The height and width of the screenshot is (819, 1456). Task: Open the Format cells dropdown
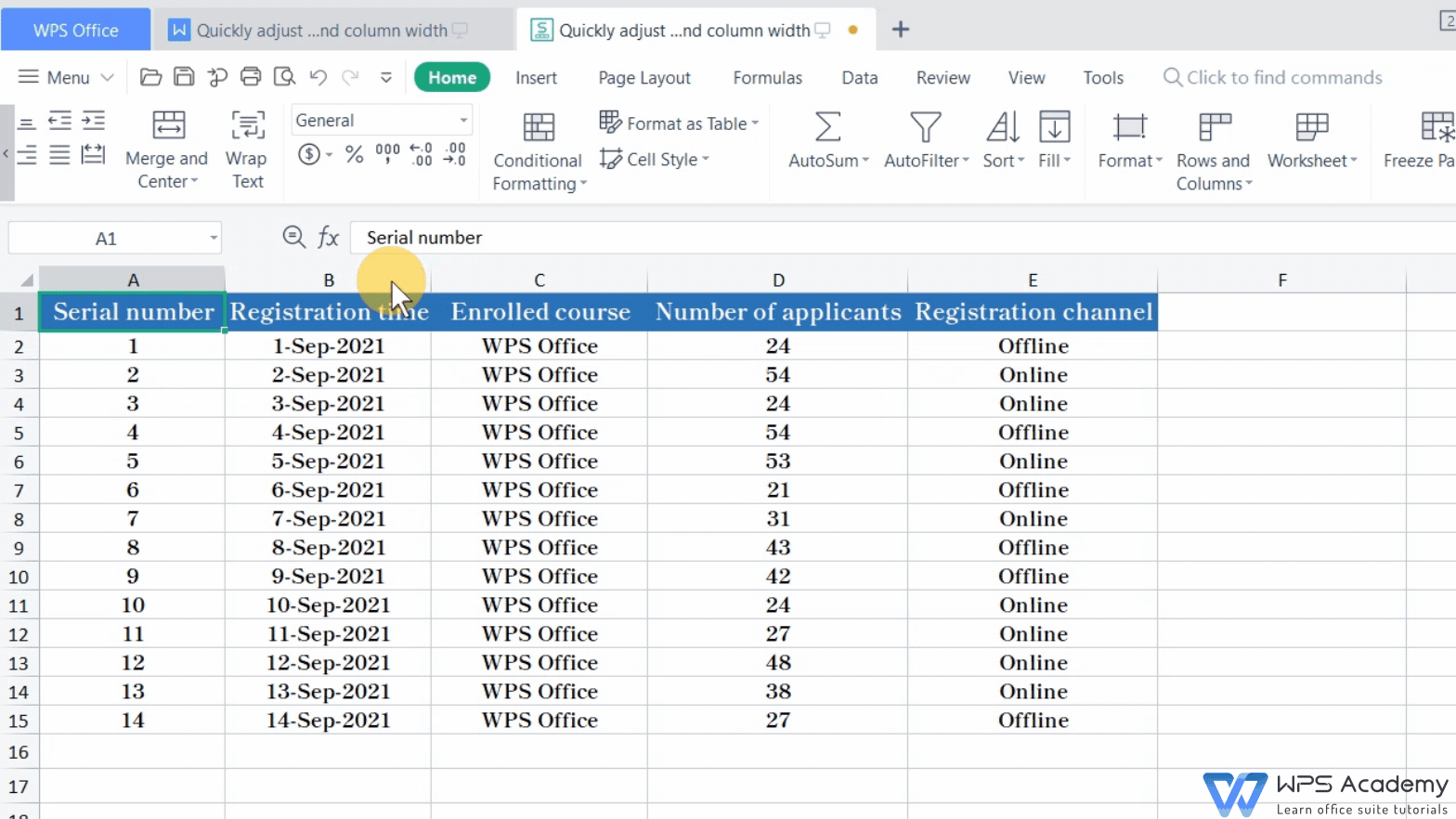[1130, 141]
